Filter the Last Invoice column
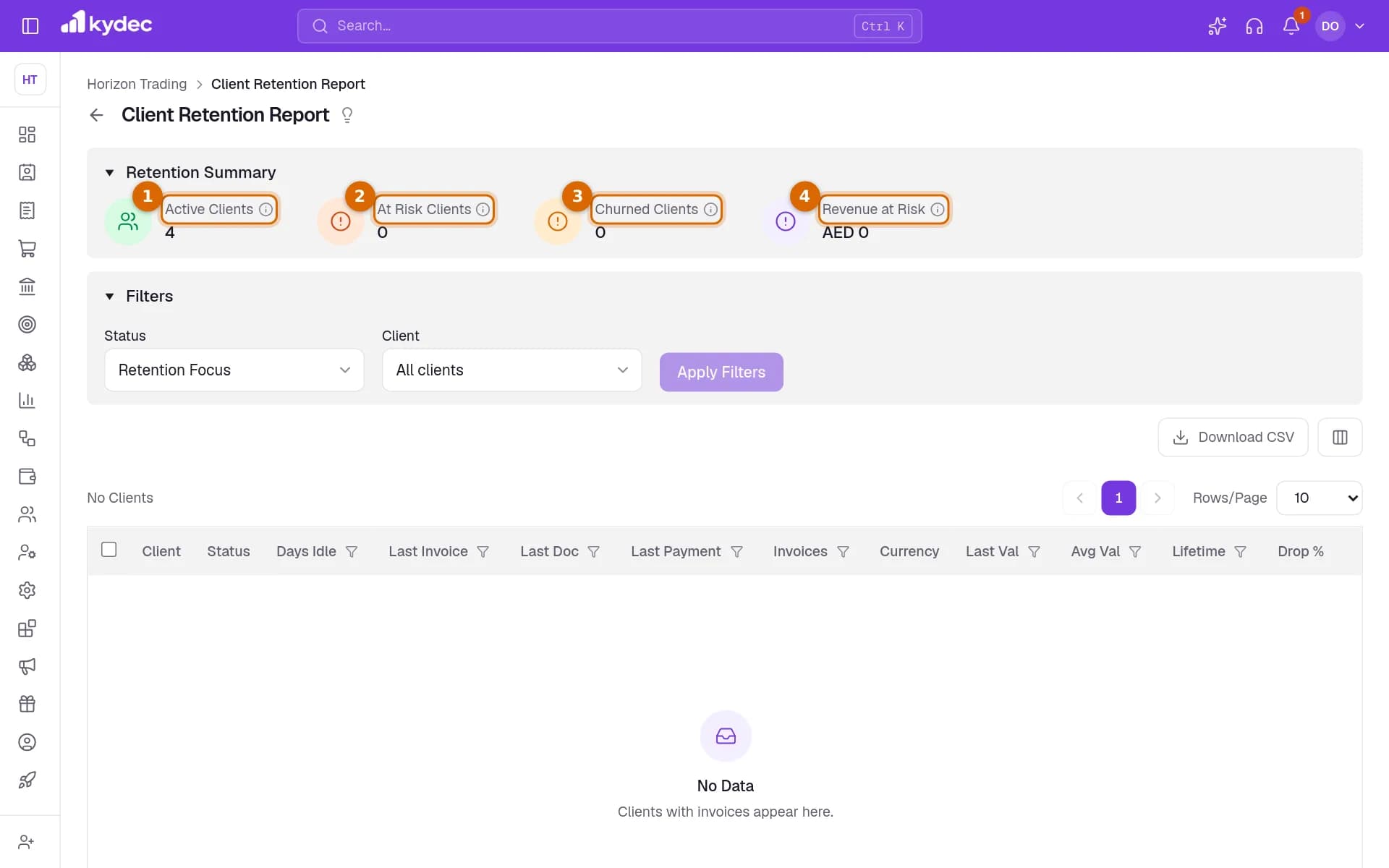Viewport: 1389px width, 868px height. tap(483, 552)
